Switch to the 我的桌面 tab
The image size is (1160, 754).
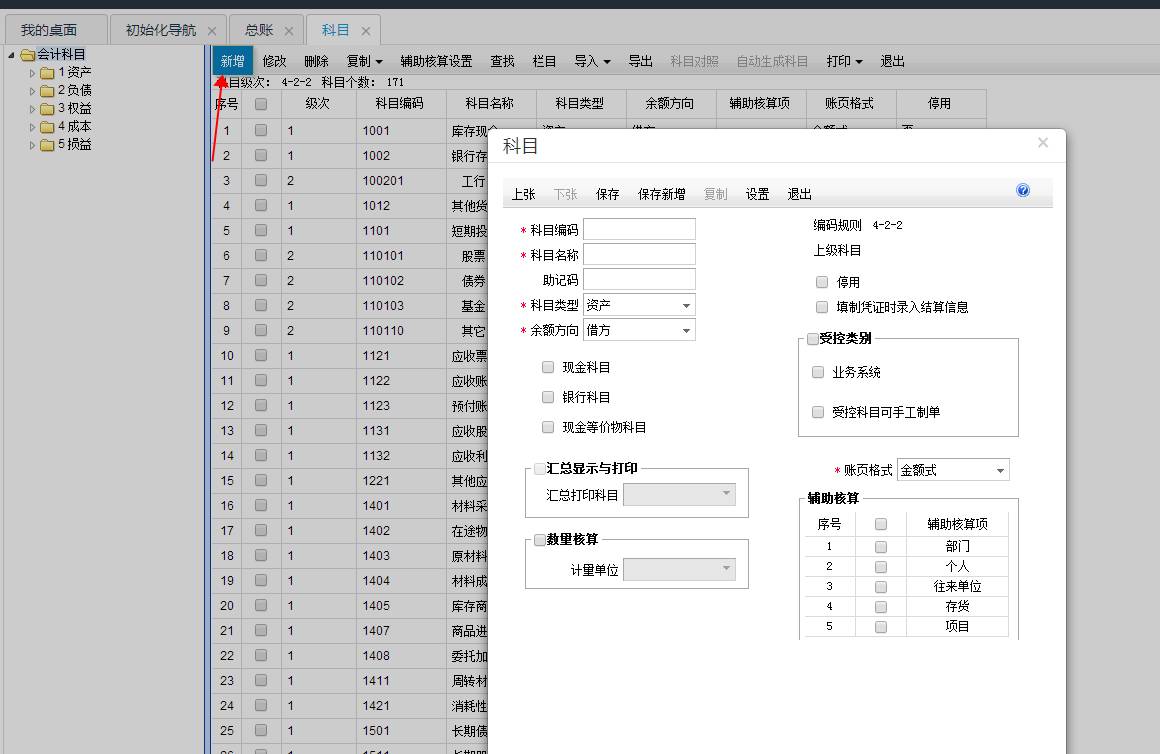pos(48,29)
